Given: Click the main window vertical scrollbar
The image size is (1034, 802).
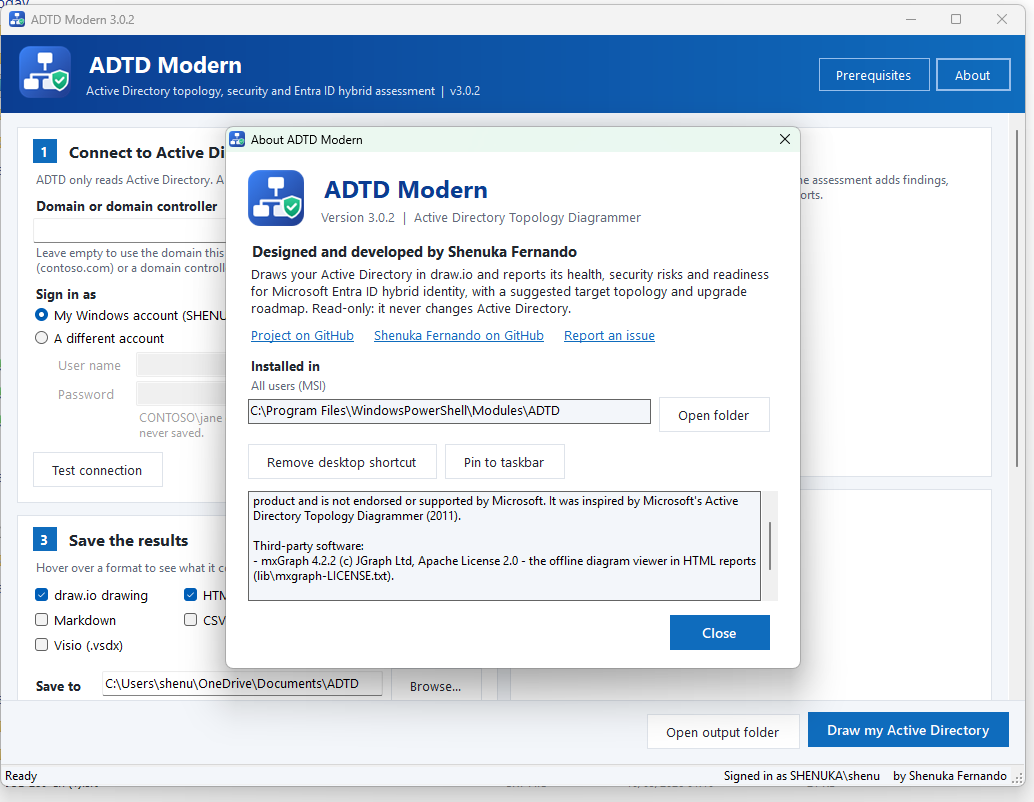Looking at the screenshot, I should (1017, 300).
